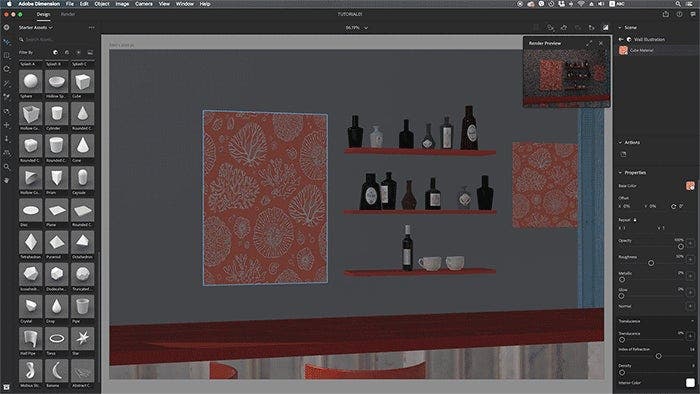Open the help question mark icon
This screenshot has width=700, height=394.
679,14
